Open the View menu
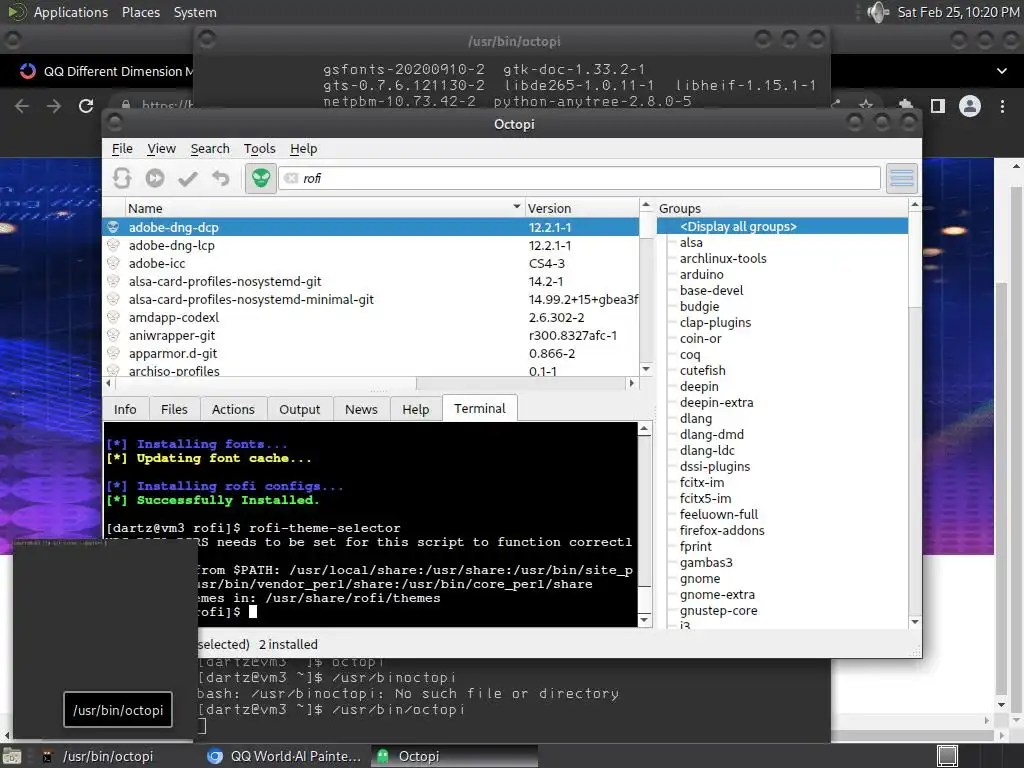Screen dimensions: 1024x768 pos(161,149)
